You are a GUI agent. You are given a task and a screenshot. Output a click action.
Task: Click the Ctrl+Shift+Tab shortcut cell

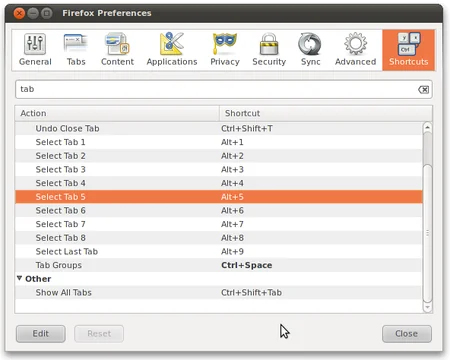coord(251,293)
